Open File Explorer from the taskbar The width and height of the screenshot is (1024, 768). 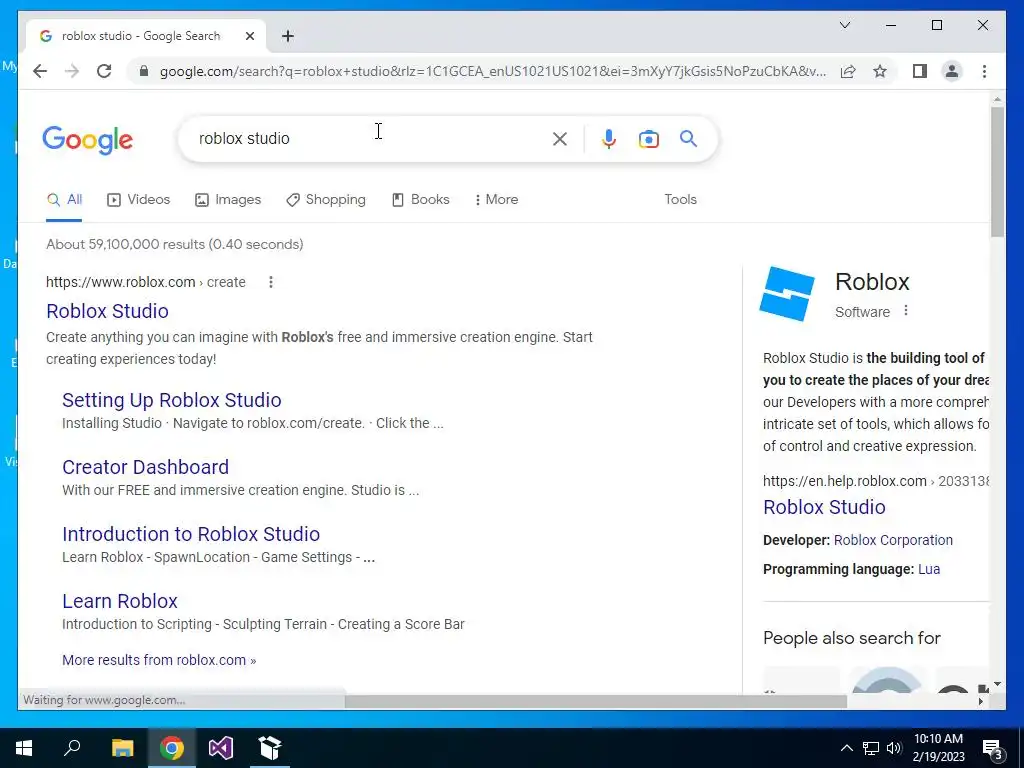tap(122, 748)
